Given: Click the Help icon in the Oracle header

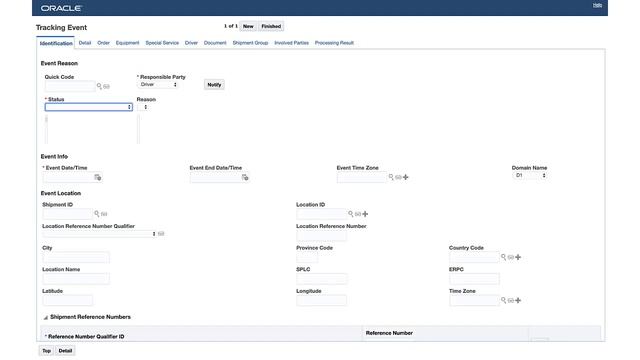Looking at the screenshot, I should click(x=597, y=5).
